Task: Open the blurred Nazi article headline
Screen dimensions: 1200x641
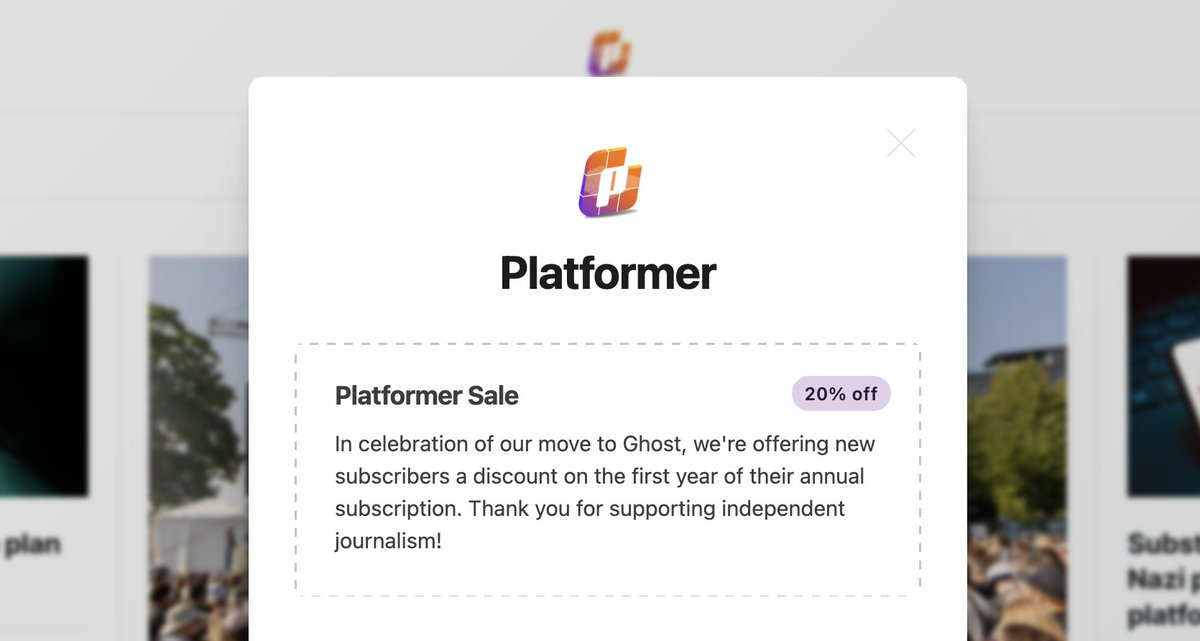Action: [1164, 579]
